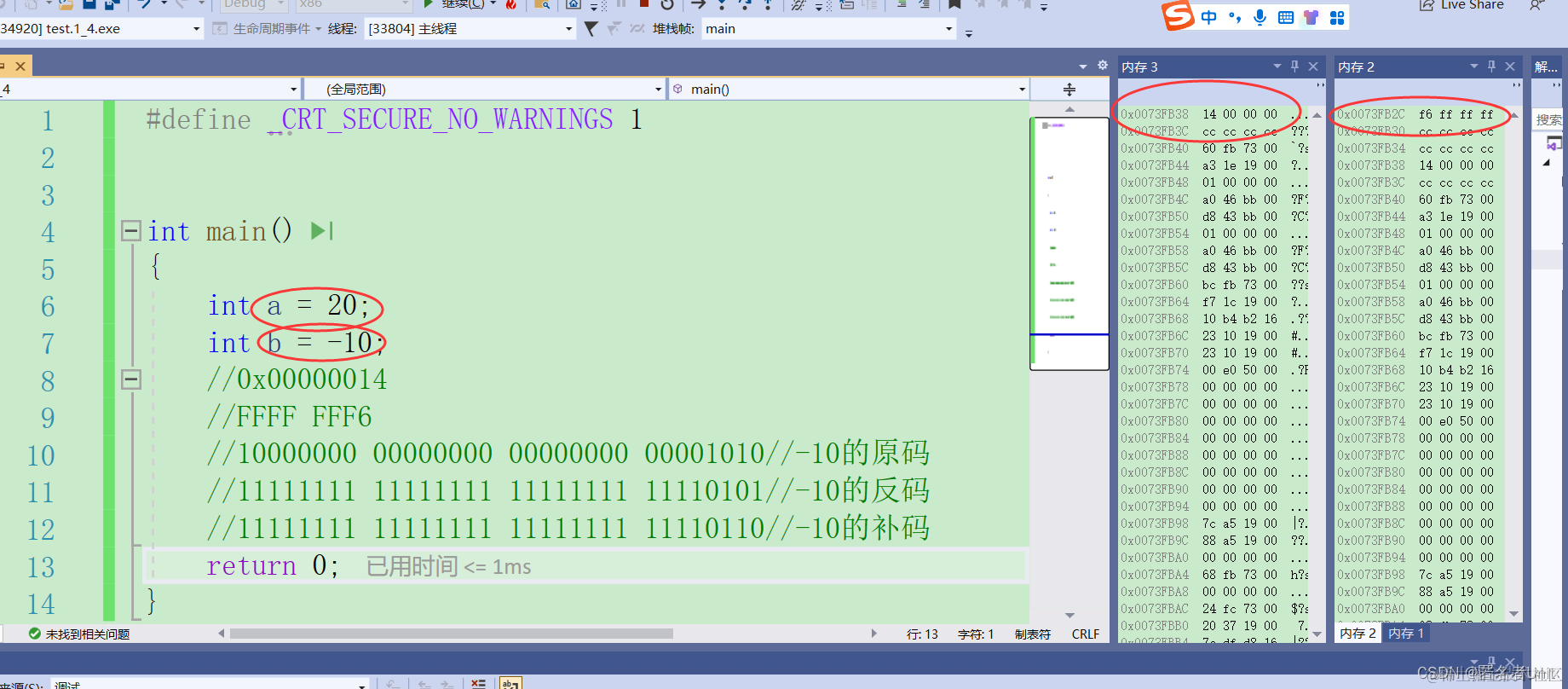Click the 制表符 tabs indicator
1568x689 pixels.
coord(1033,634)
